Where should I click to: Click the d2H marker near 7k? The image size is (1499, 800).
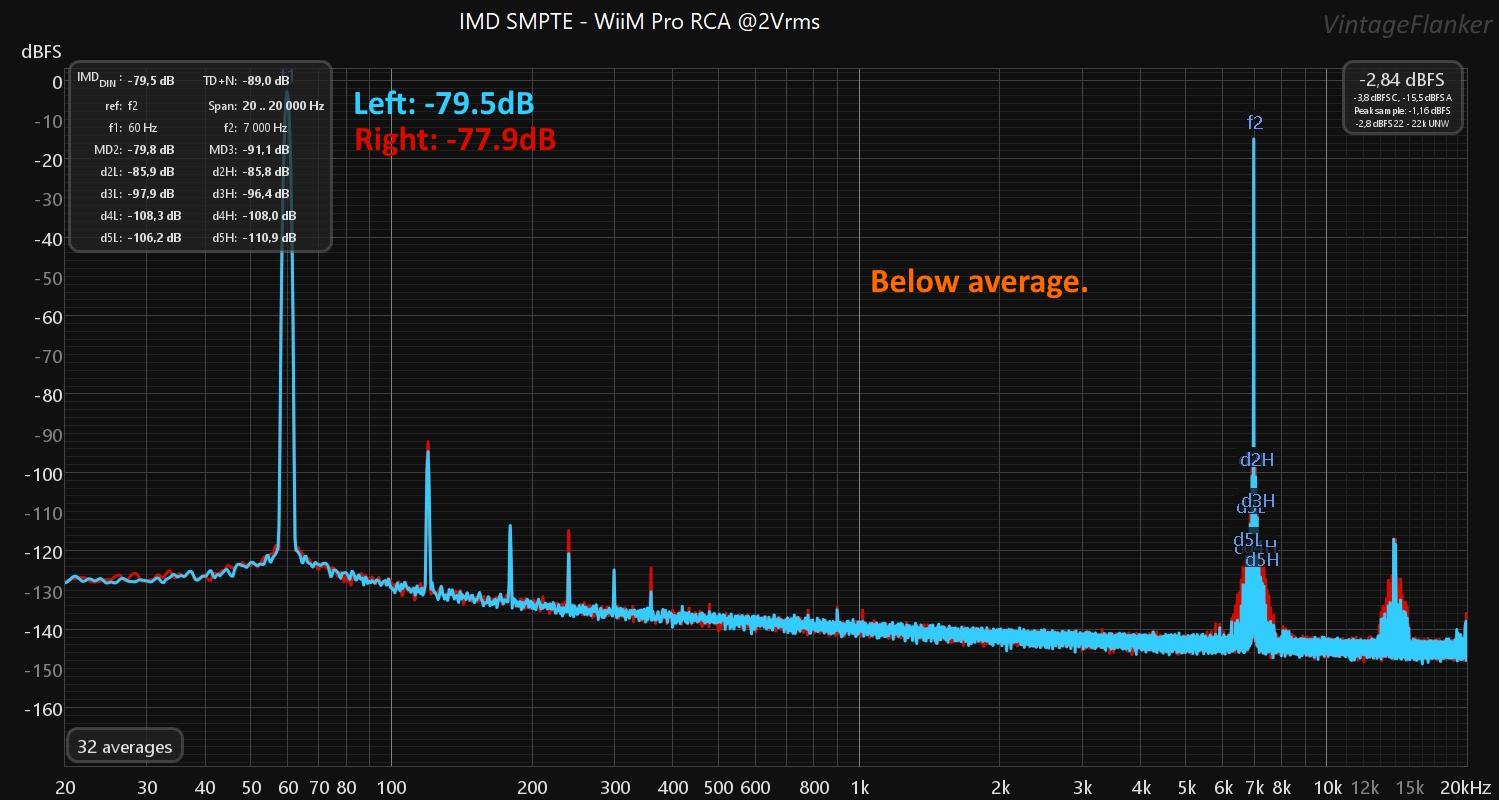(1257, 460)
